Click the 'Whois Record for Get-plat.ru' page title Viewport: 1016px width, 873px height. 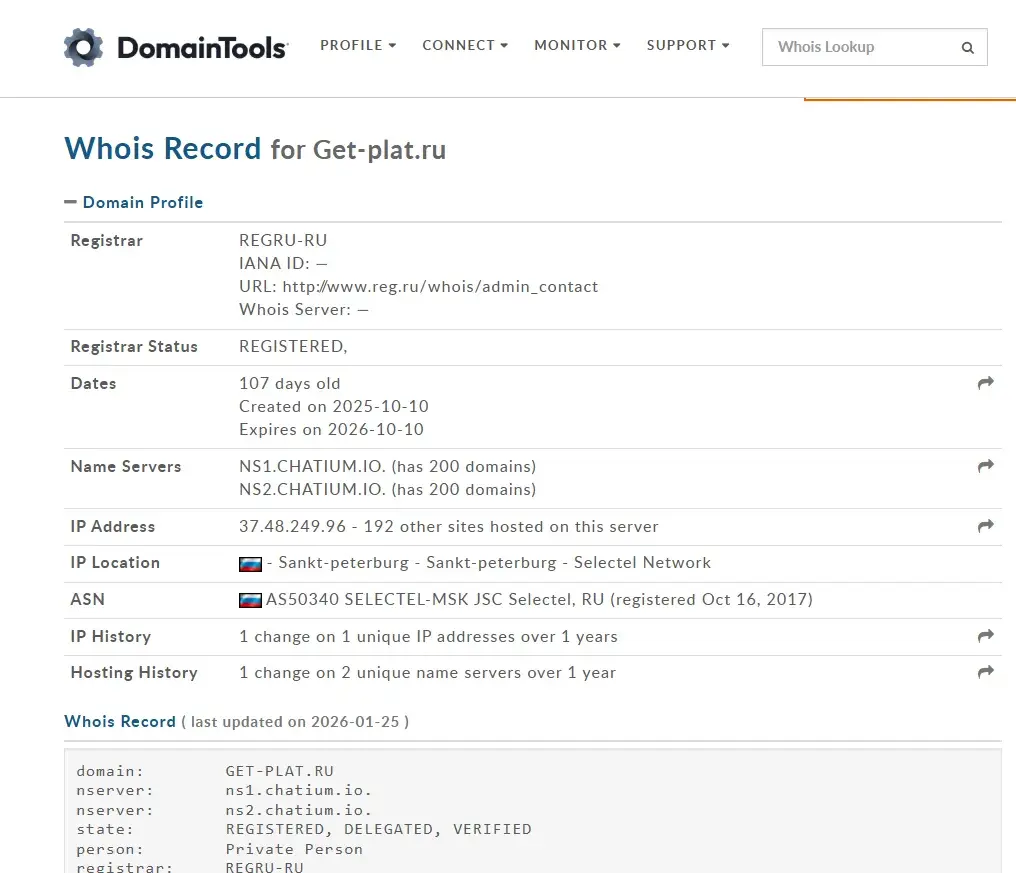(255, 149)
